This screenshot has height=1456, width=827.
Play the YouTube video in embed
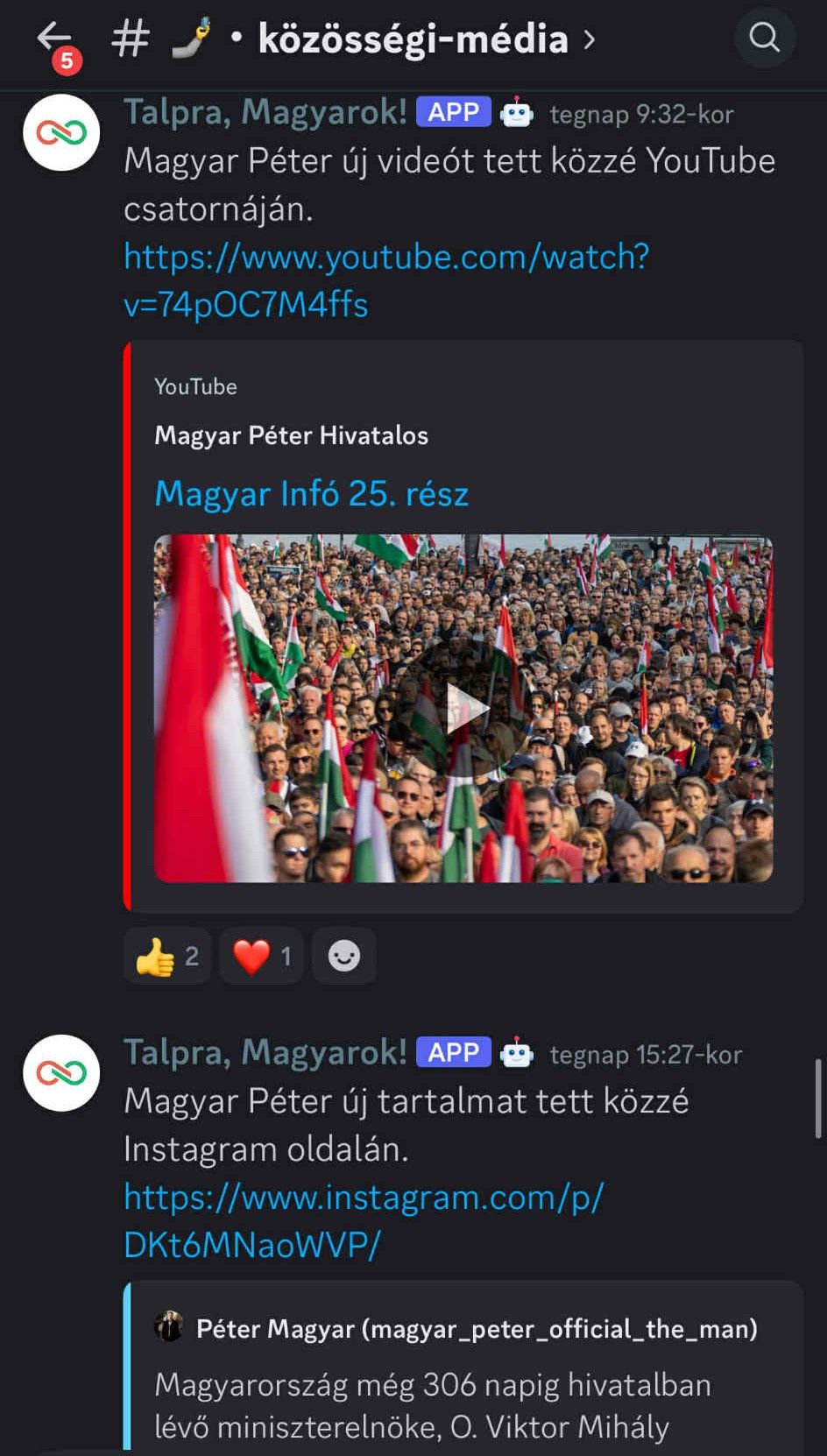(463, 708)
